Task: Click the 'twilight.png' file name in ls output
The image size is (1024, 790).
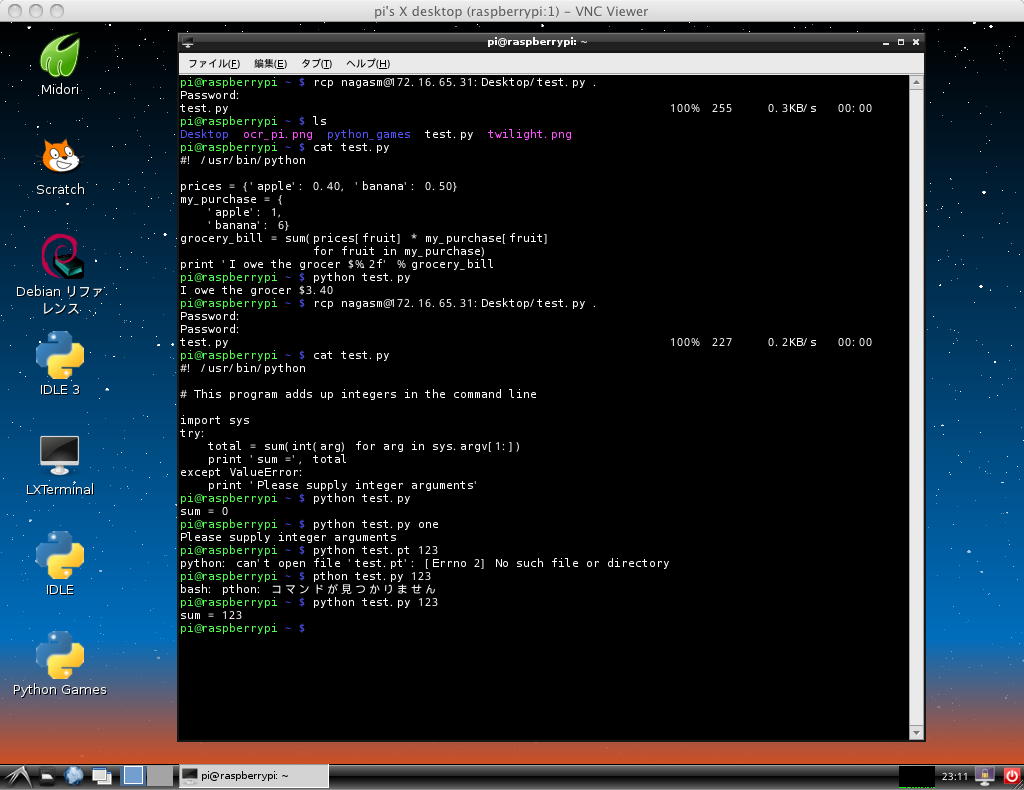Action: [x=530, y=134]
